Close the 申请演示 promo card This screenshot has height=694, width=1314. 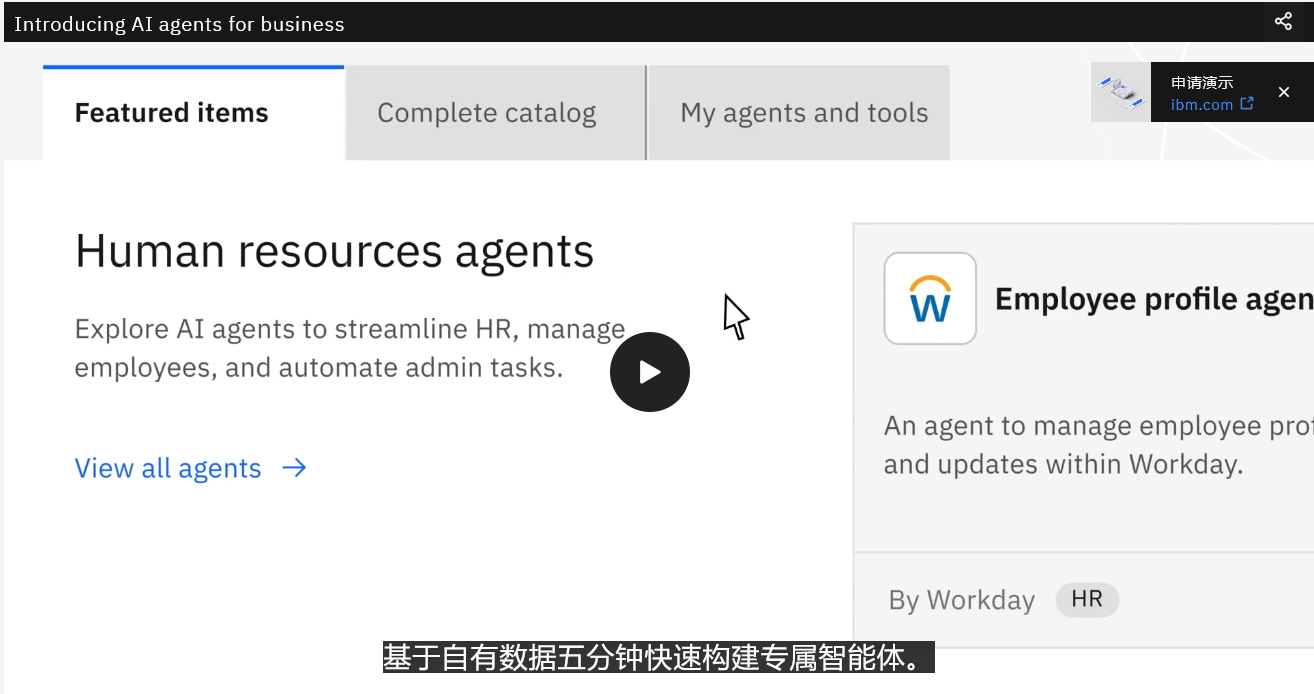pyautogui.click(x=1284, y=92)
